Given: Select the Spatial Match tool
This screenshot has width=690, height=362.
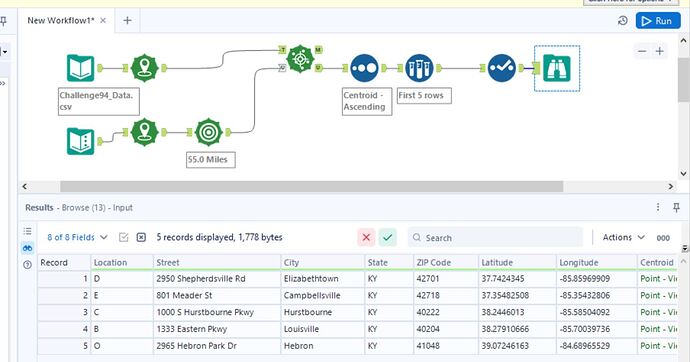Looking at the screenshot, I should 300,59.
